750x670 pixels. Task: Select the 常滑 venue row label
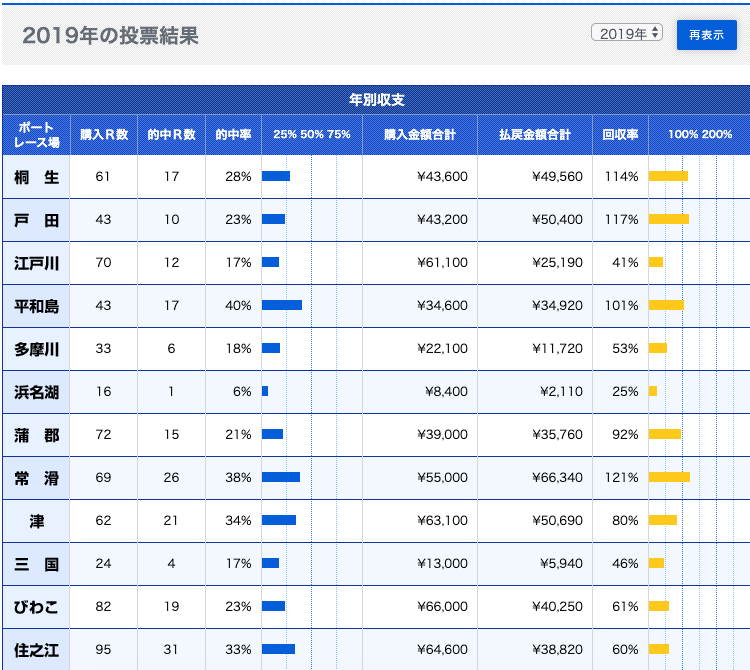coord(36,478)
